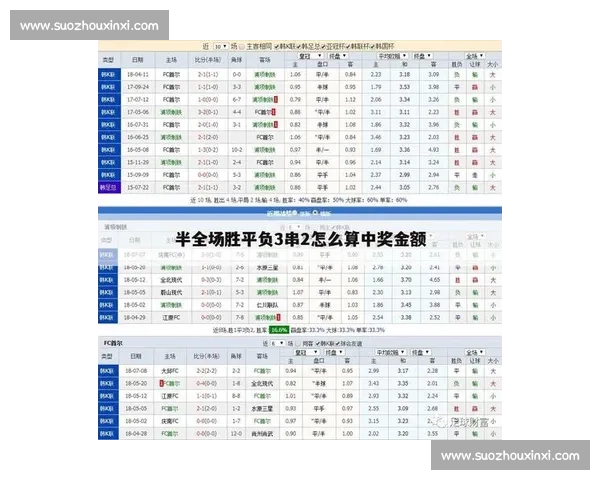Click the 韩K联 badge in the 16-07-31 row
The width and height of the screenshot is (600, 480).
tap(108, 125)
